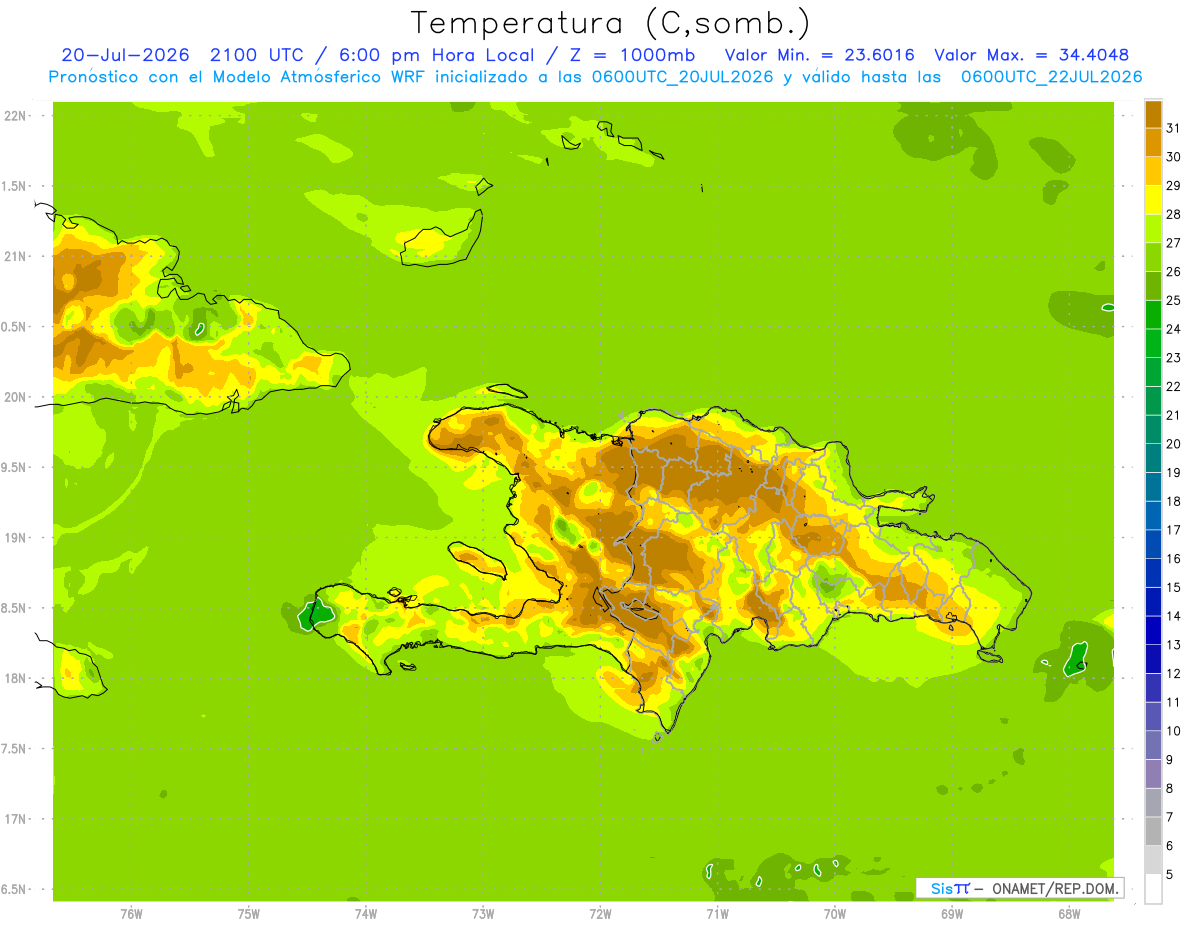1200x927 pixels.
Task: Pick the legend swatch between 27 and 28
Action: tap(1153, 228)
